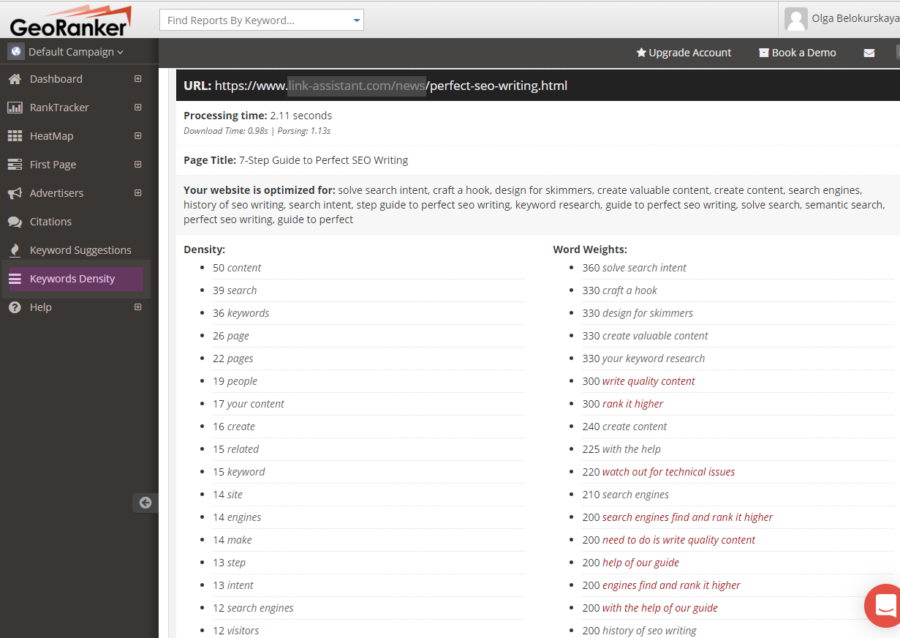Click the Keywords Density lines icon
The width and height of the screenshot is (900, 638).
pos(15,279)
